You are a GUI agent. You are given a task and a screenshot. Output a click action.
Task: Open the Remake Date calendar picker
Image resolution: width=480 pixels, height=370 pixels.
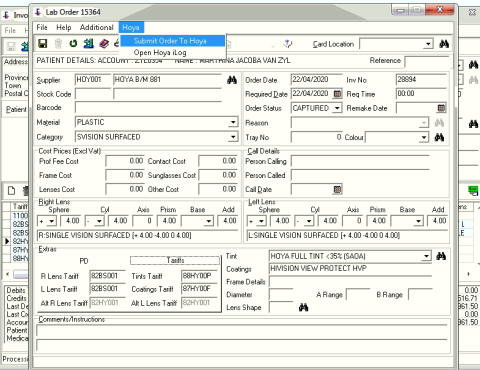coord(441,108)
